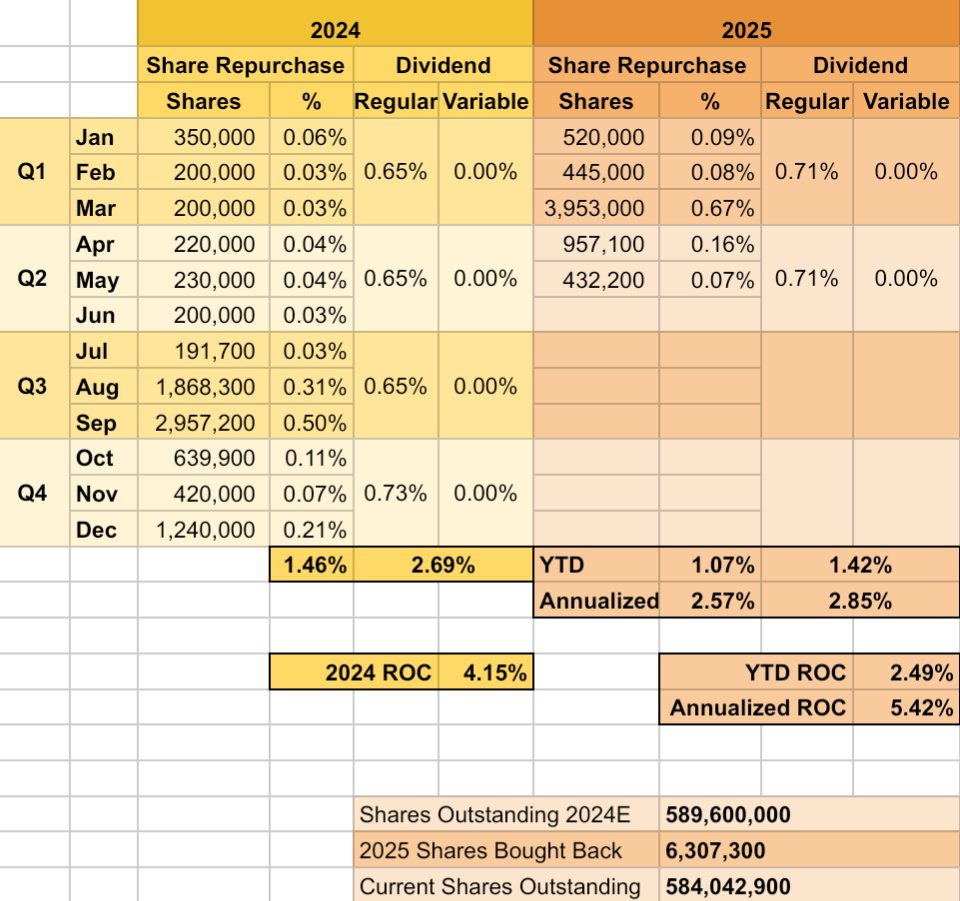Screen dimensions: 960x901
Task: Select the 5.42% annualized ROC value
Action: (x=906, y=707)
